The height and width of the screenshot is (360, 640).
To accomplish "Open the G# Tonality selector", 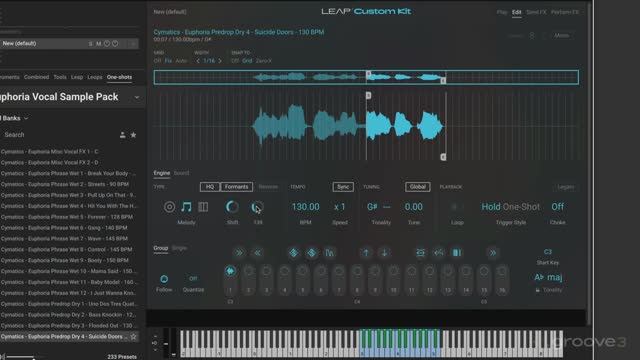I will (372, 207).
